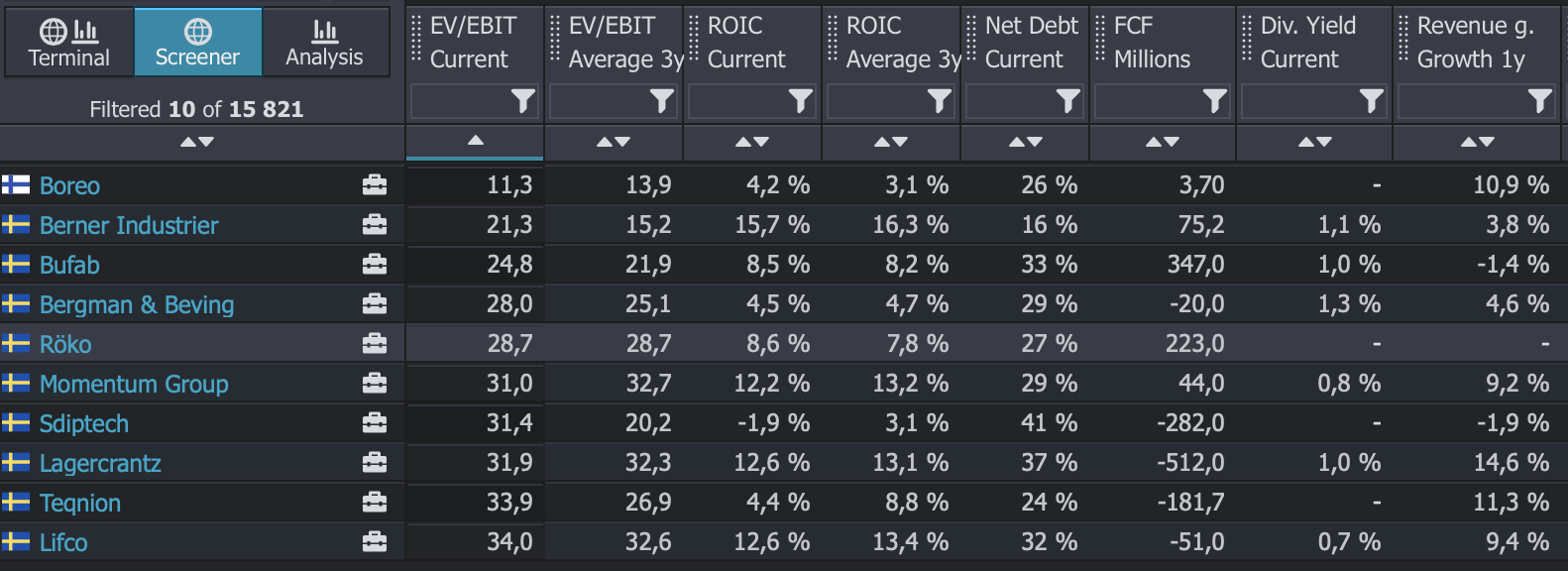This screenshot has height=571, width=1568.
Task: Open the Berner Industrier company link
Action: [x=129, y=225]
